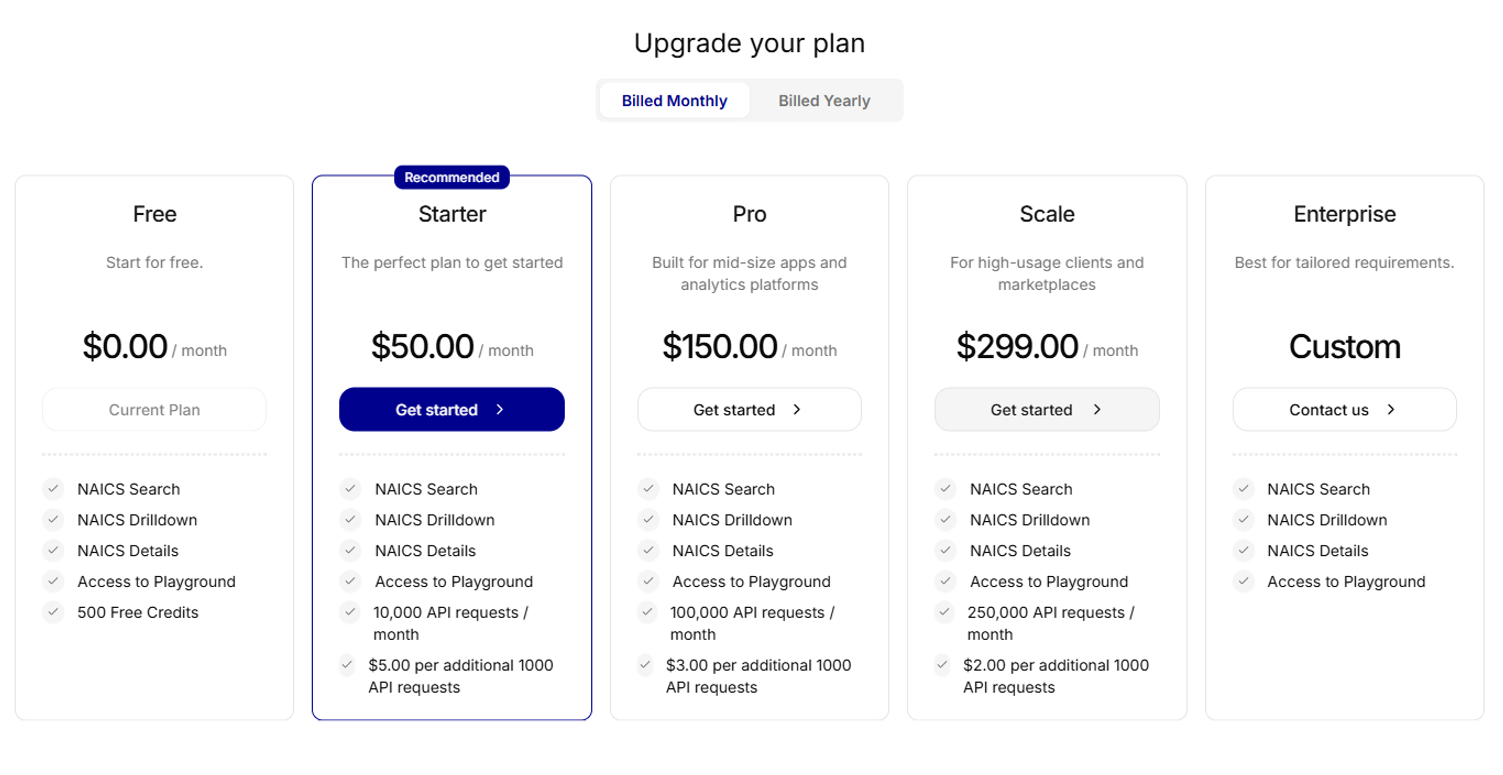
Task: Click the checkmark beside $5.00 per additional requests
Action: point(347,665)
